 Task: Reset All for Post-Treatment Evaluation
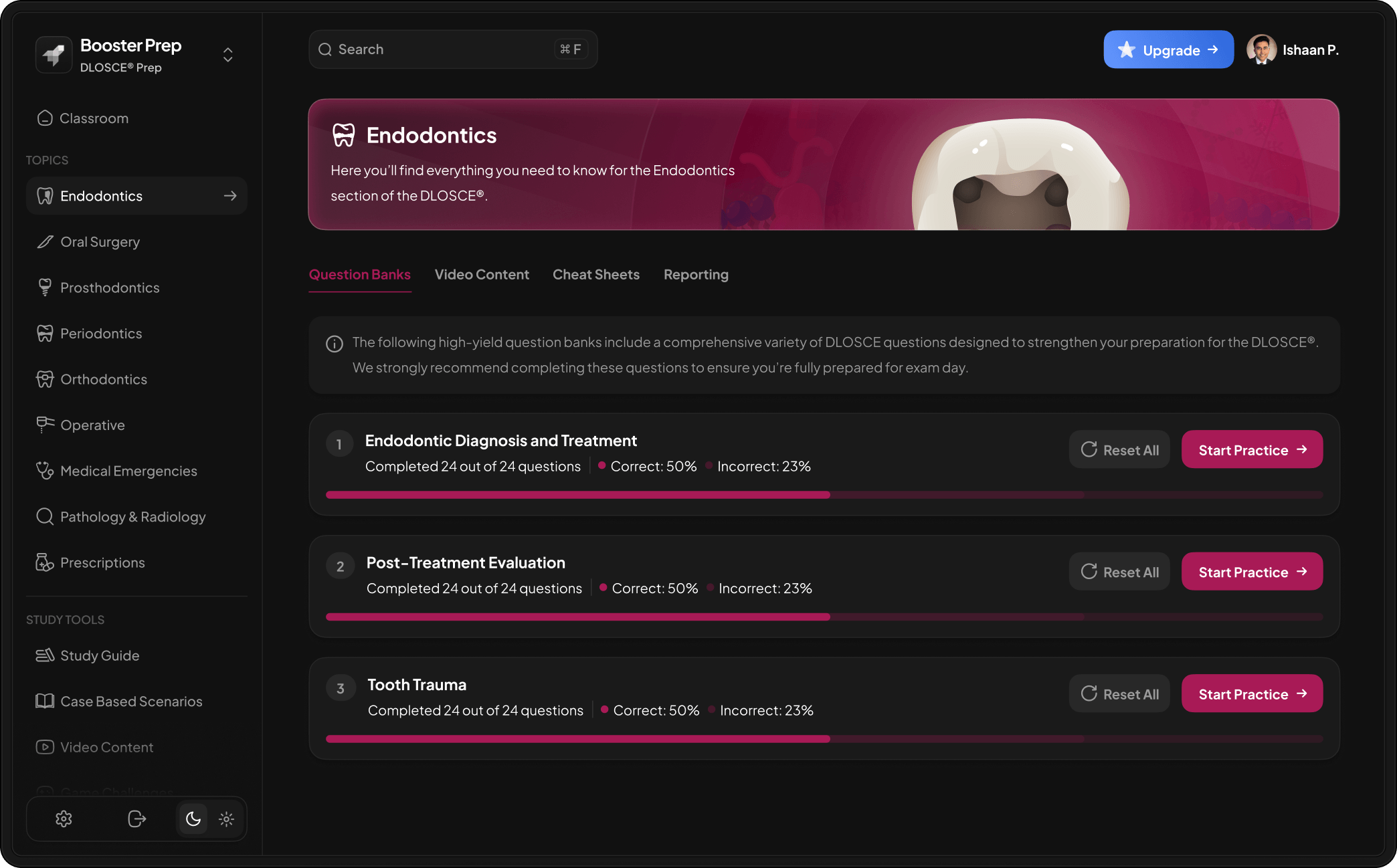[1119, 572]
